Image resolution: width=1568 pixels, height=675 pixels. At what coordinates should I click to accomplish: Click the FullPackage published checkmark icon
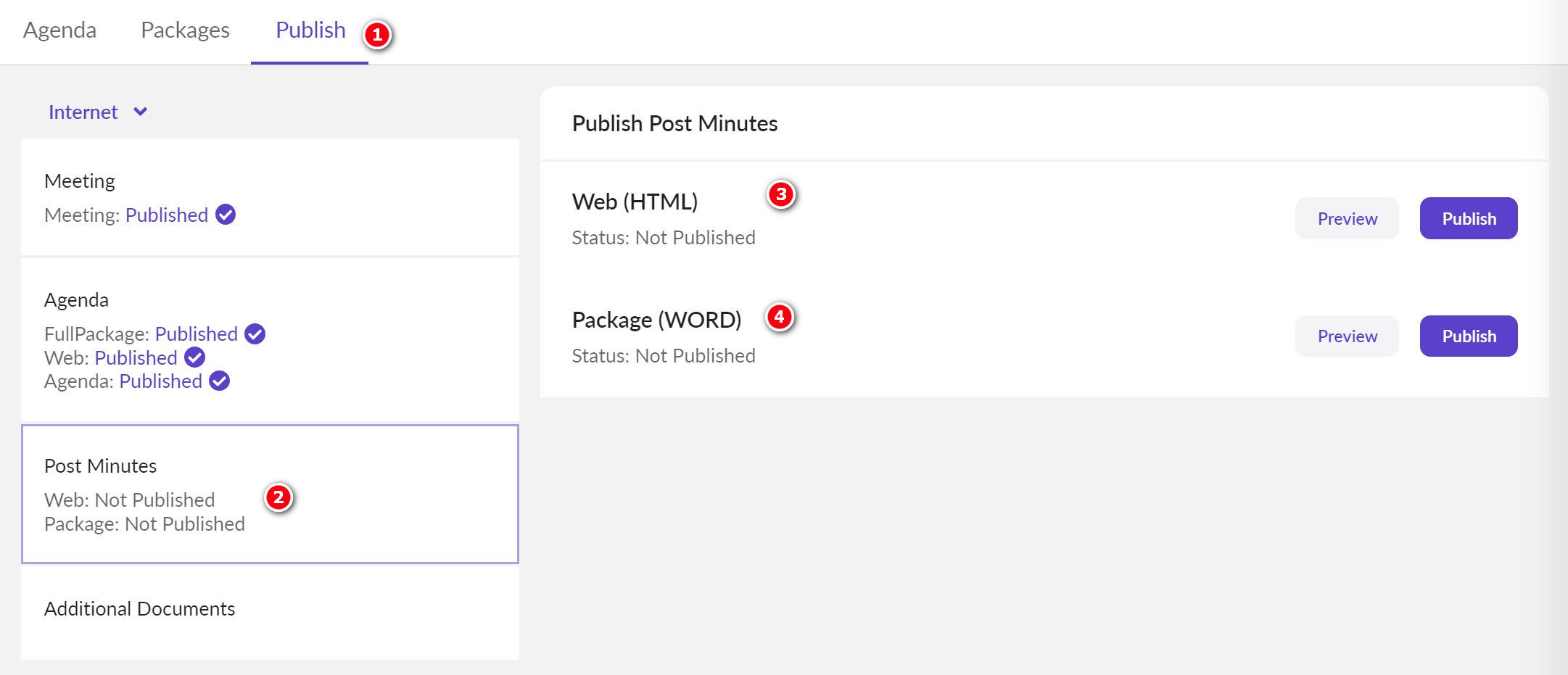tap(255, 334)
